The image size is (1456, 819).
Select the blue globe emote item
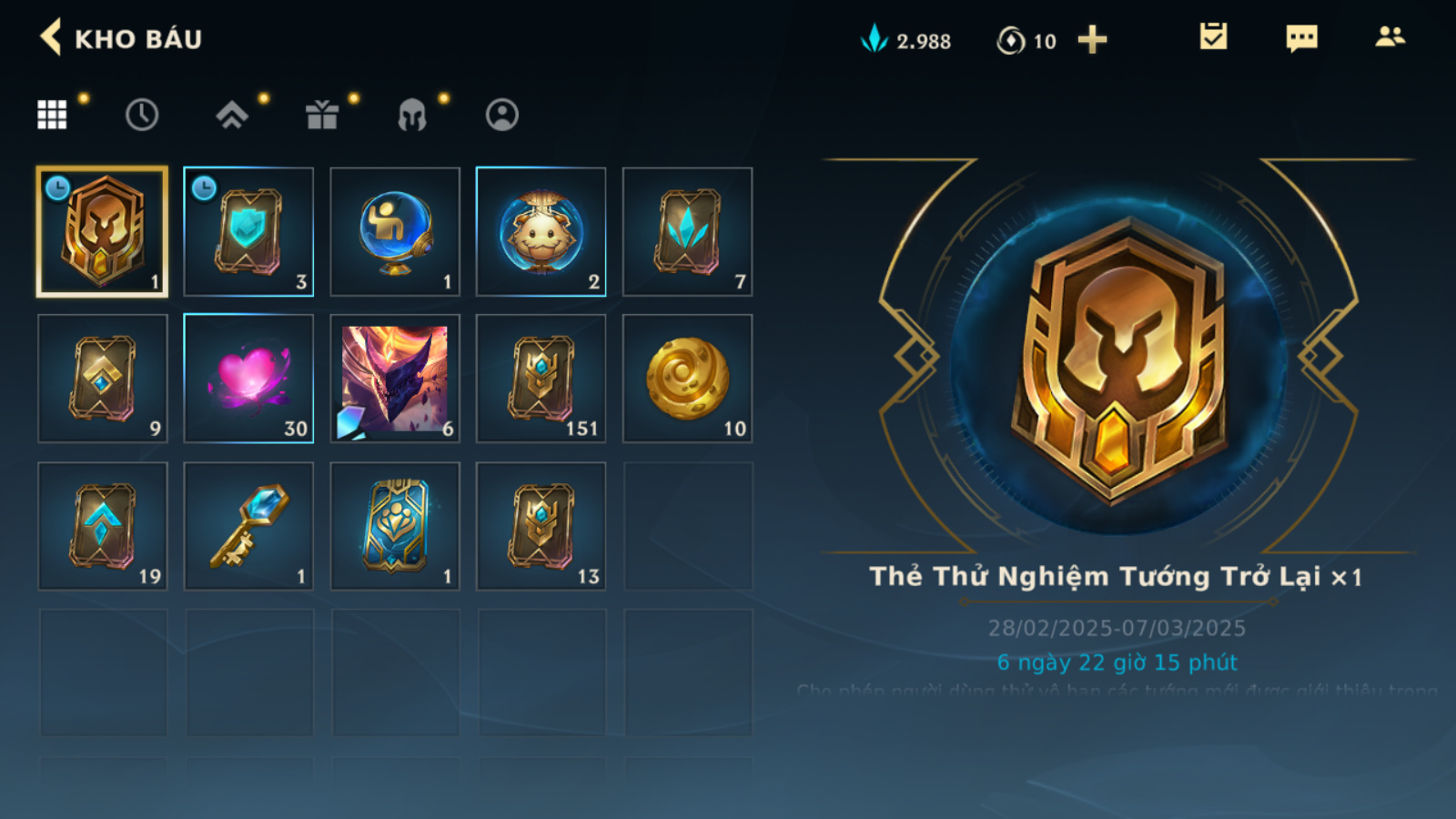(x=395, y=232)
